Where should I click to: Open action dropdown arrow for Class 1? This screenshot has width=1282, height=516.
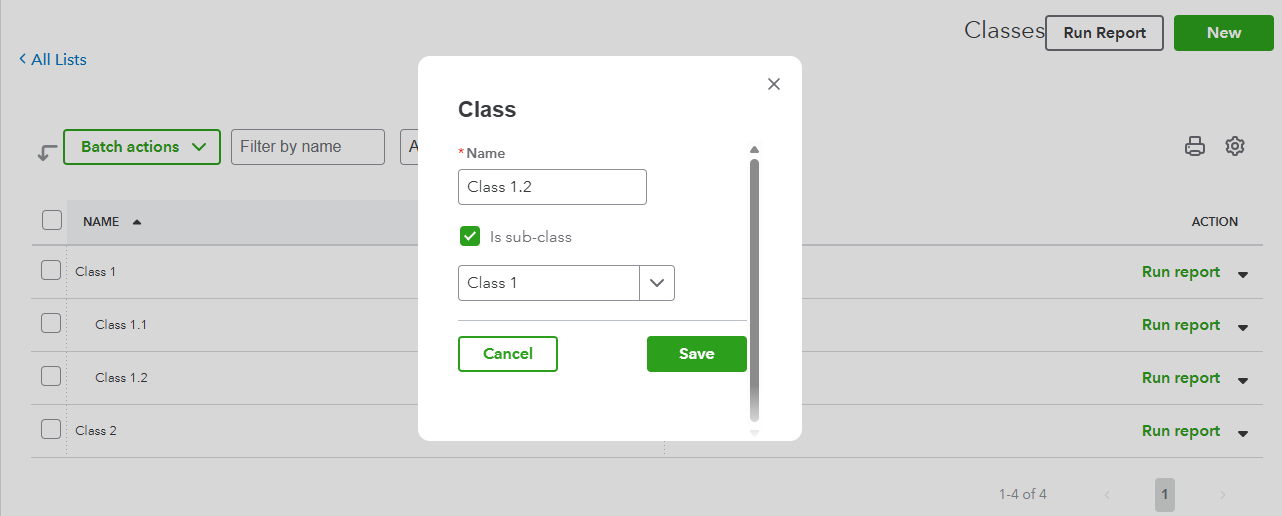[1243, 274]
